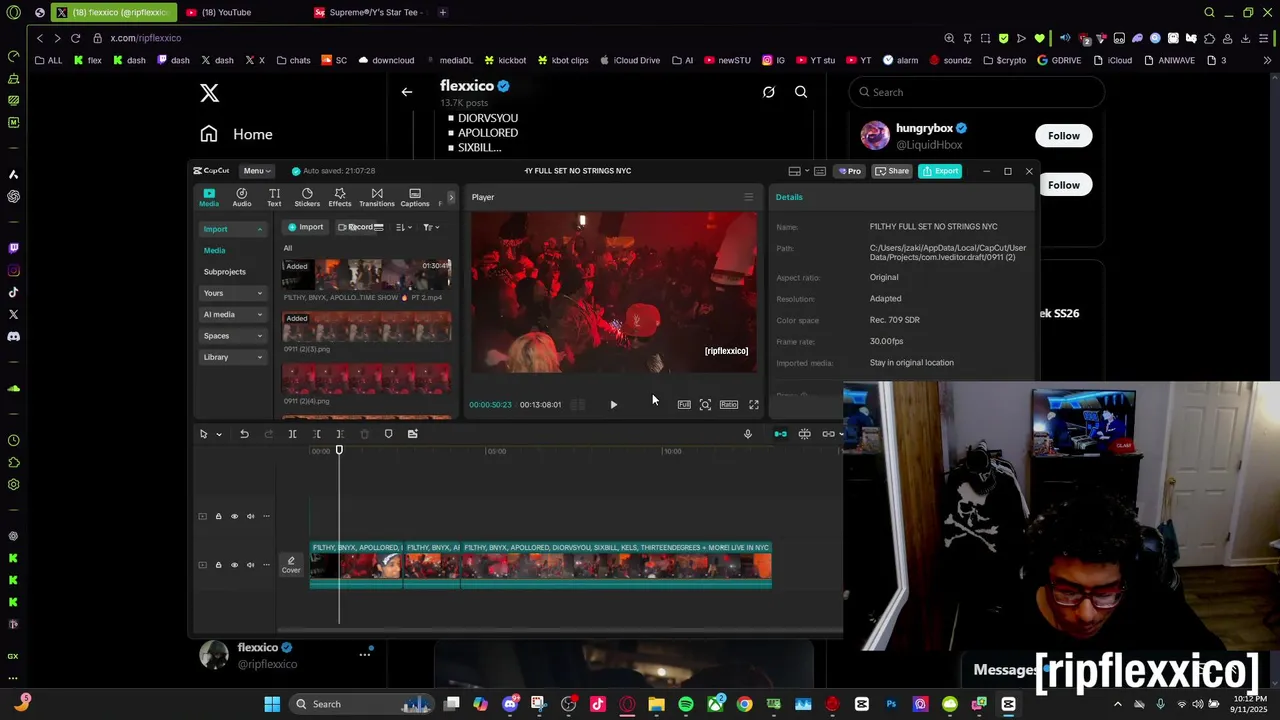Click the delete-right trim tool
The width and height of the screenshot is (1280, 720).
(340, 434)
